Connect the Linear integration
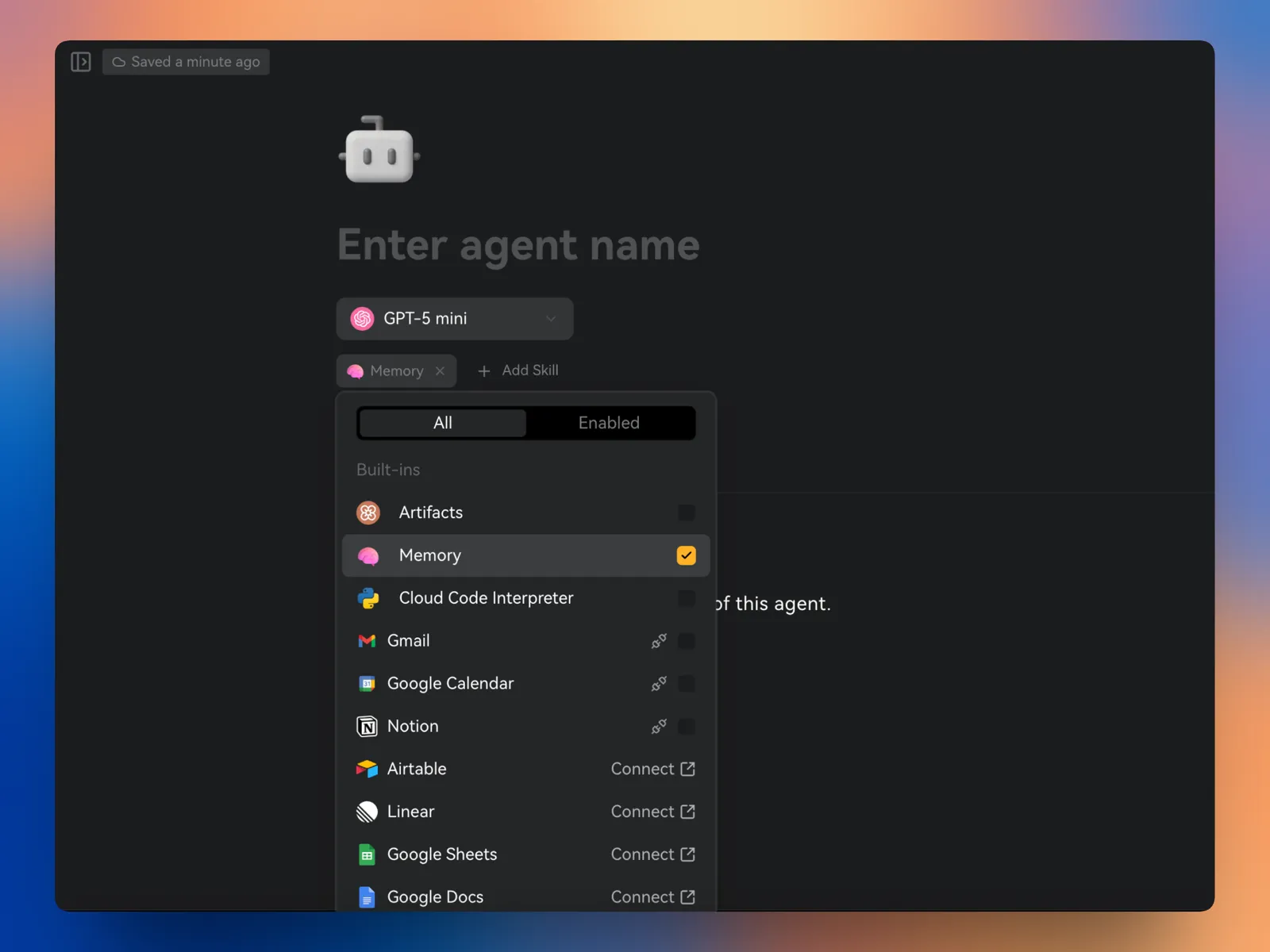The width and height of the screenshot is (1270, 952). pos(653,812)
